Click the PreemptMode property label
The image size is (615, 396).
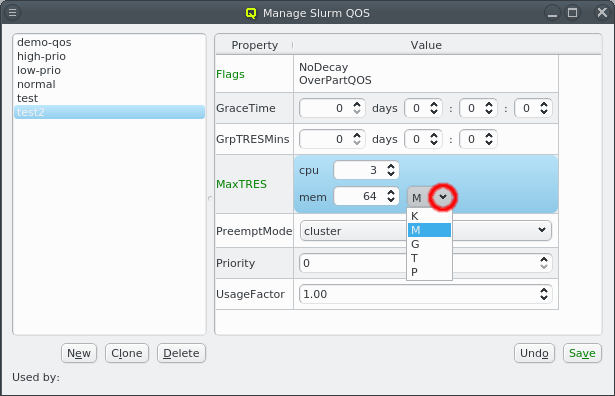[254, 231]
